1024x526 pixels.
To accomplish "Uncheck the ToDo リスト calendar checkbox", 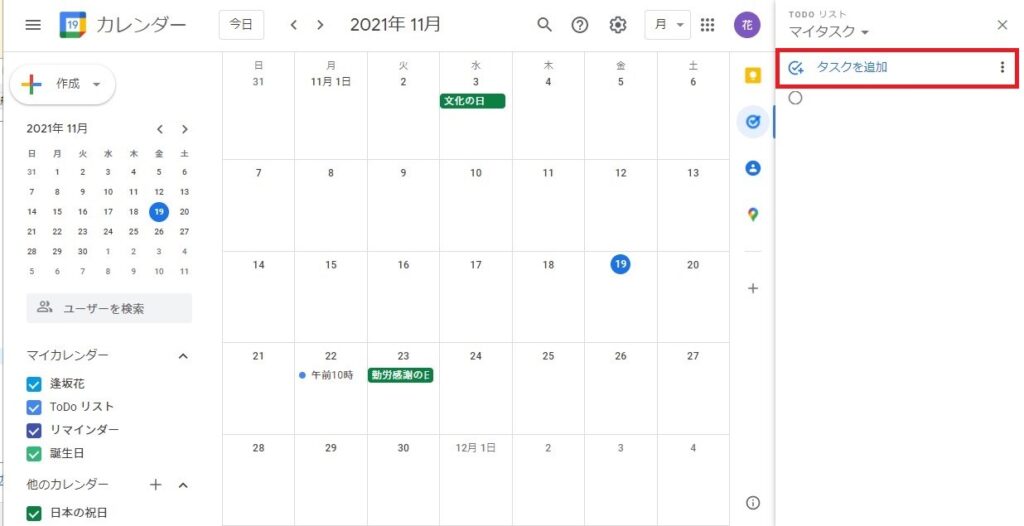I will pyautogui.click(x=34, y=407).
